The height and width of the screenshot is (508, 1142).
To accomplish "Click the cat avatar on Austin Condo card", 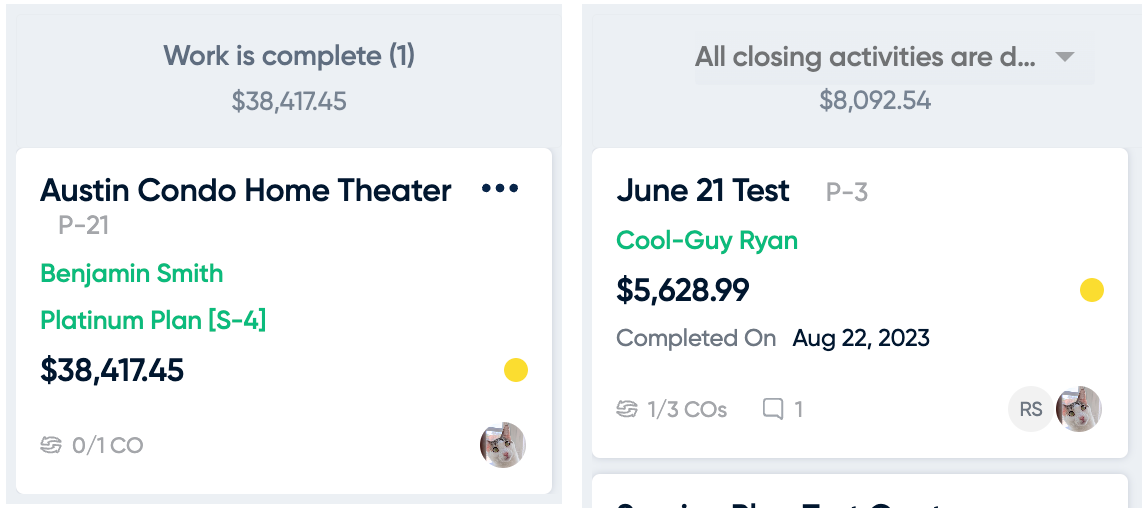I will click(x=503, y=445).
